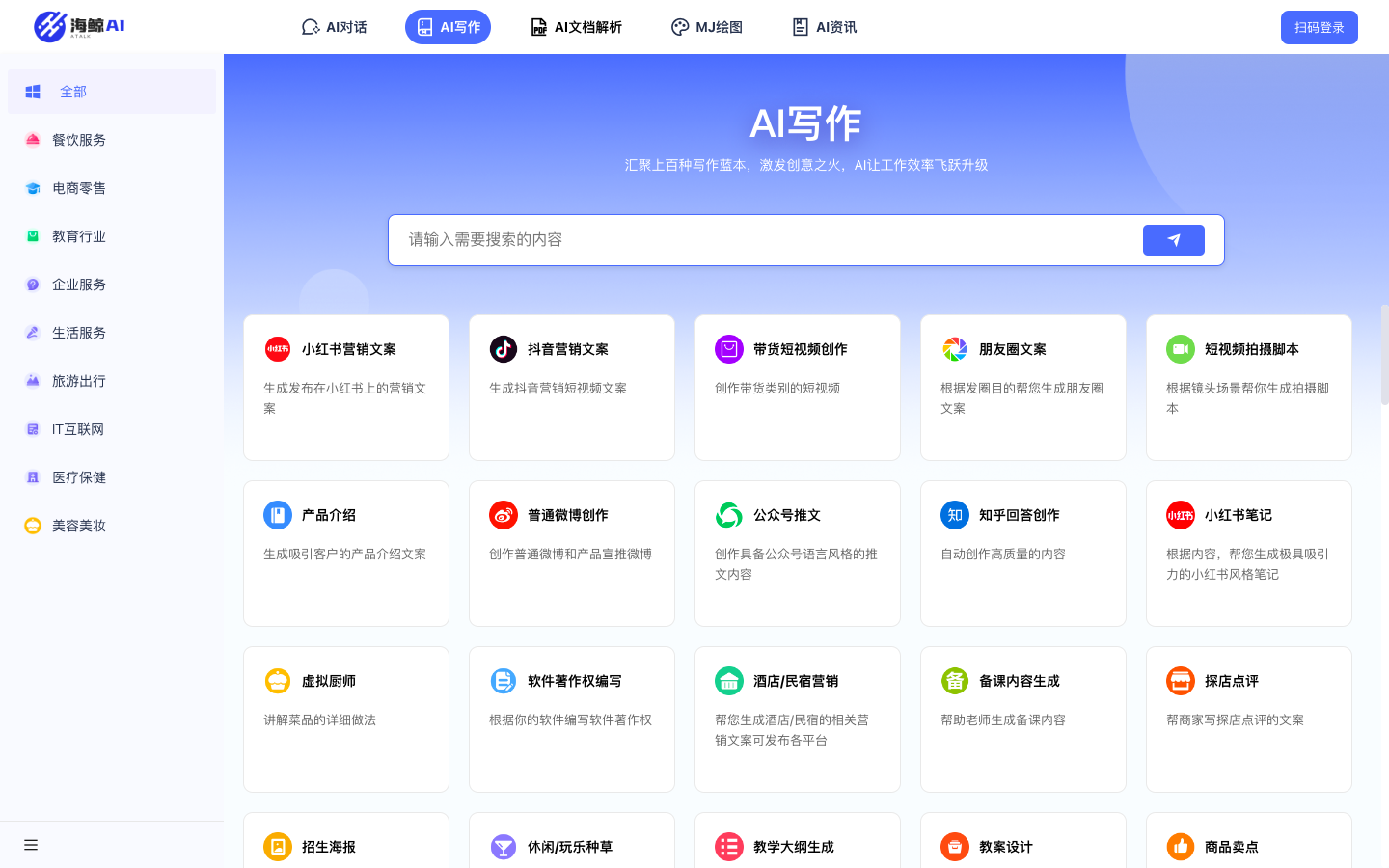1389x868 pixels.
Task: Click text 根据你的软件编写软件著作权
Action: click(x=571, y=719)
